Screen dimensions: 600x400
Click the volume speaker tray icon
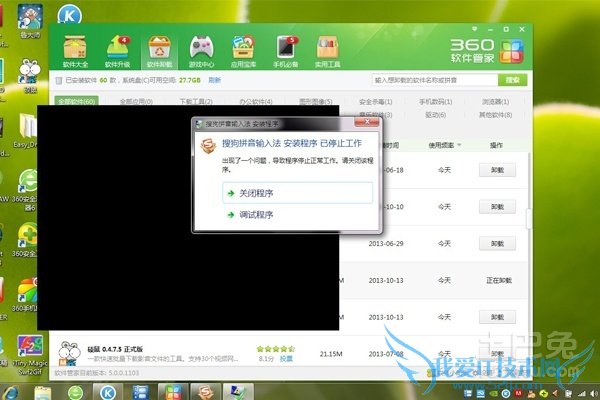[595, 393]
